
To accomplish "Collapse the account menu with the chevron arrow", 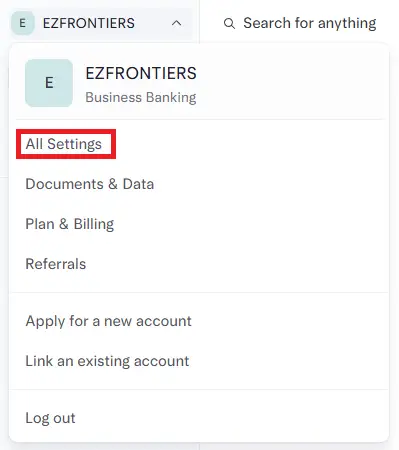I will 176,23.
